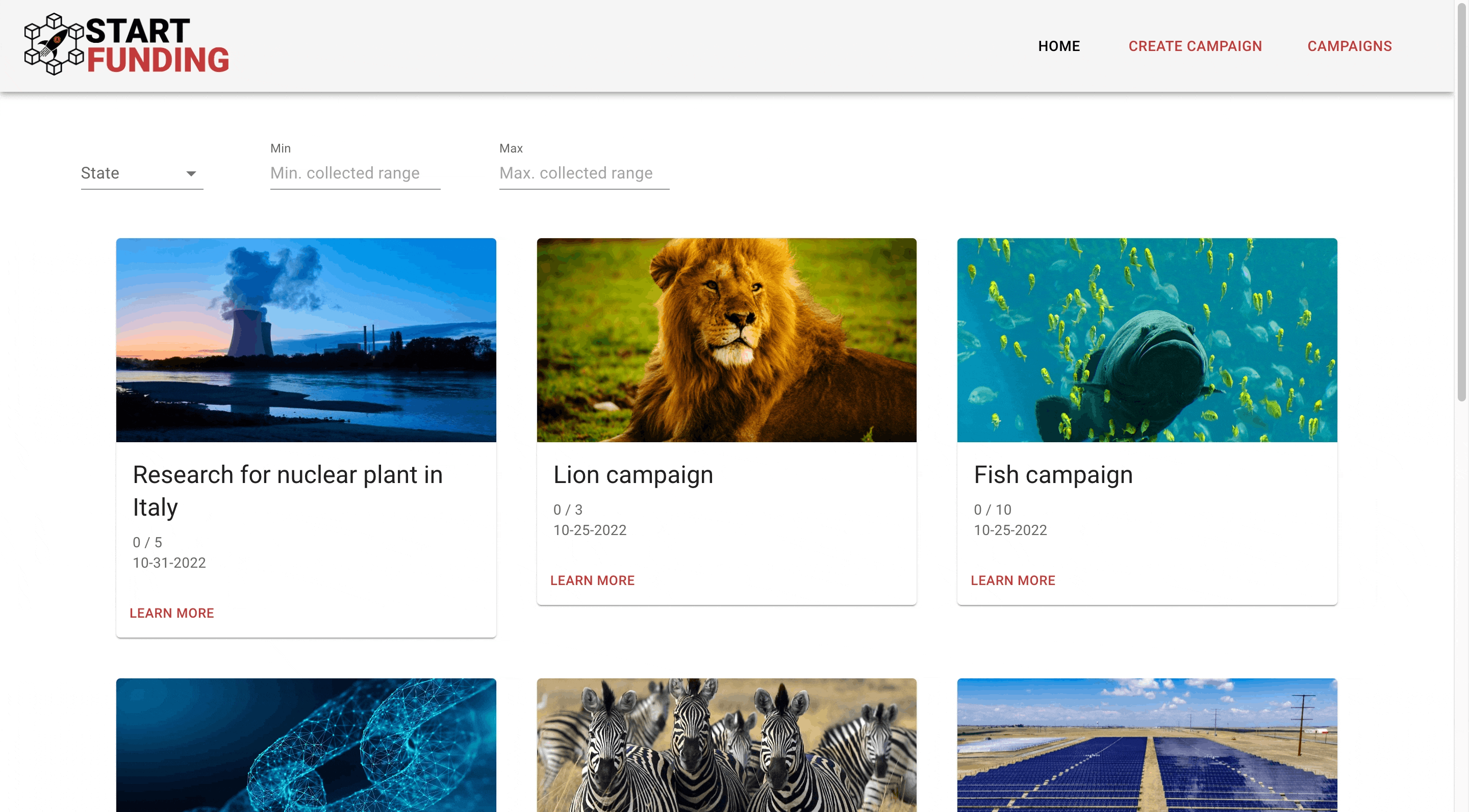Open the solar panel field image
1469x812 pixels.
coord(1146,745)
